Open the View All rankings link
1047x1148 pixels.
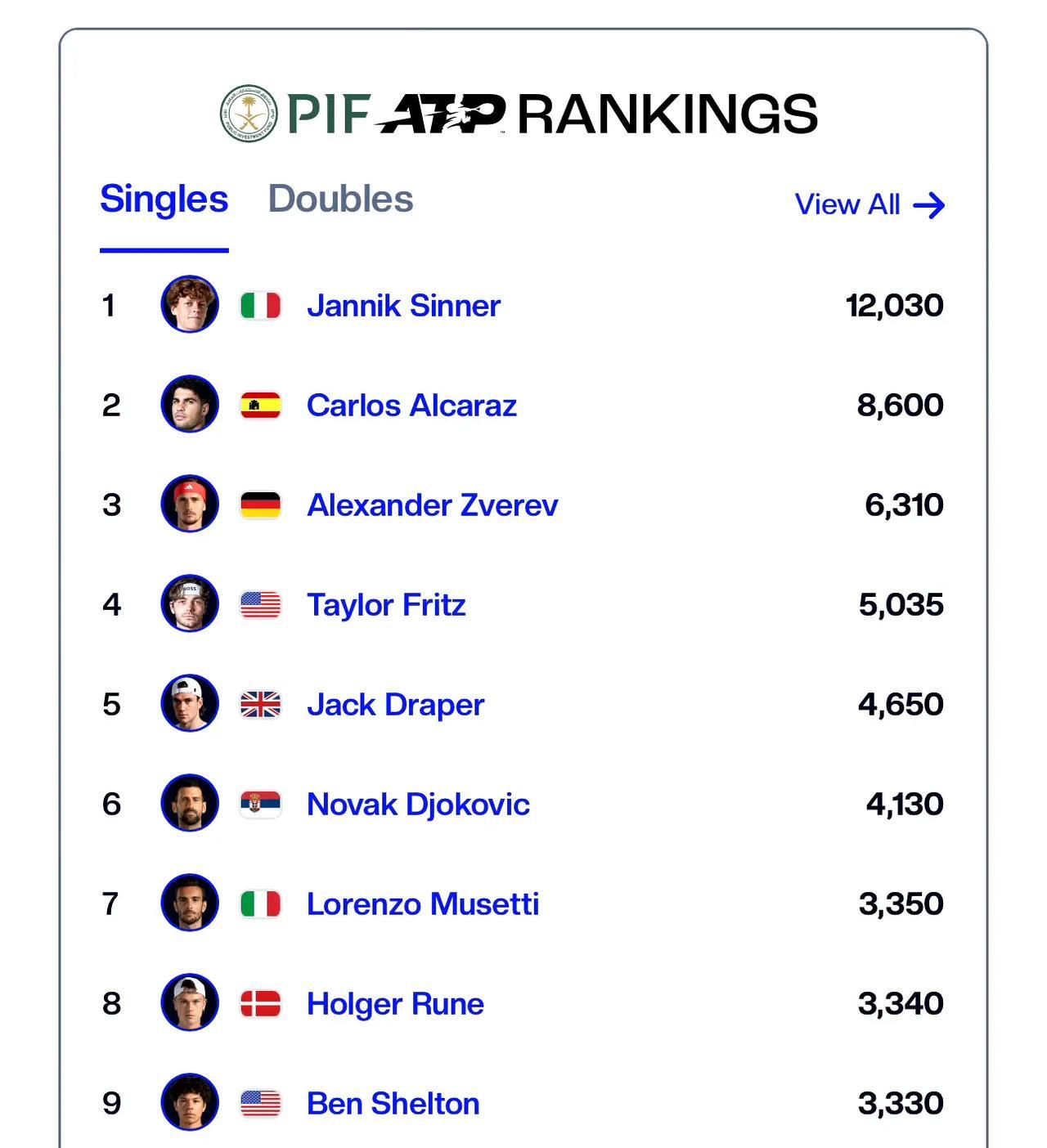(x=847, y=205)
